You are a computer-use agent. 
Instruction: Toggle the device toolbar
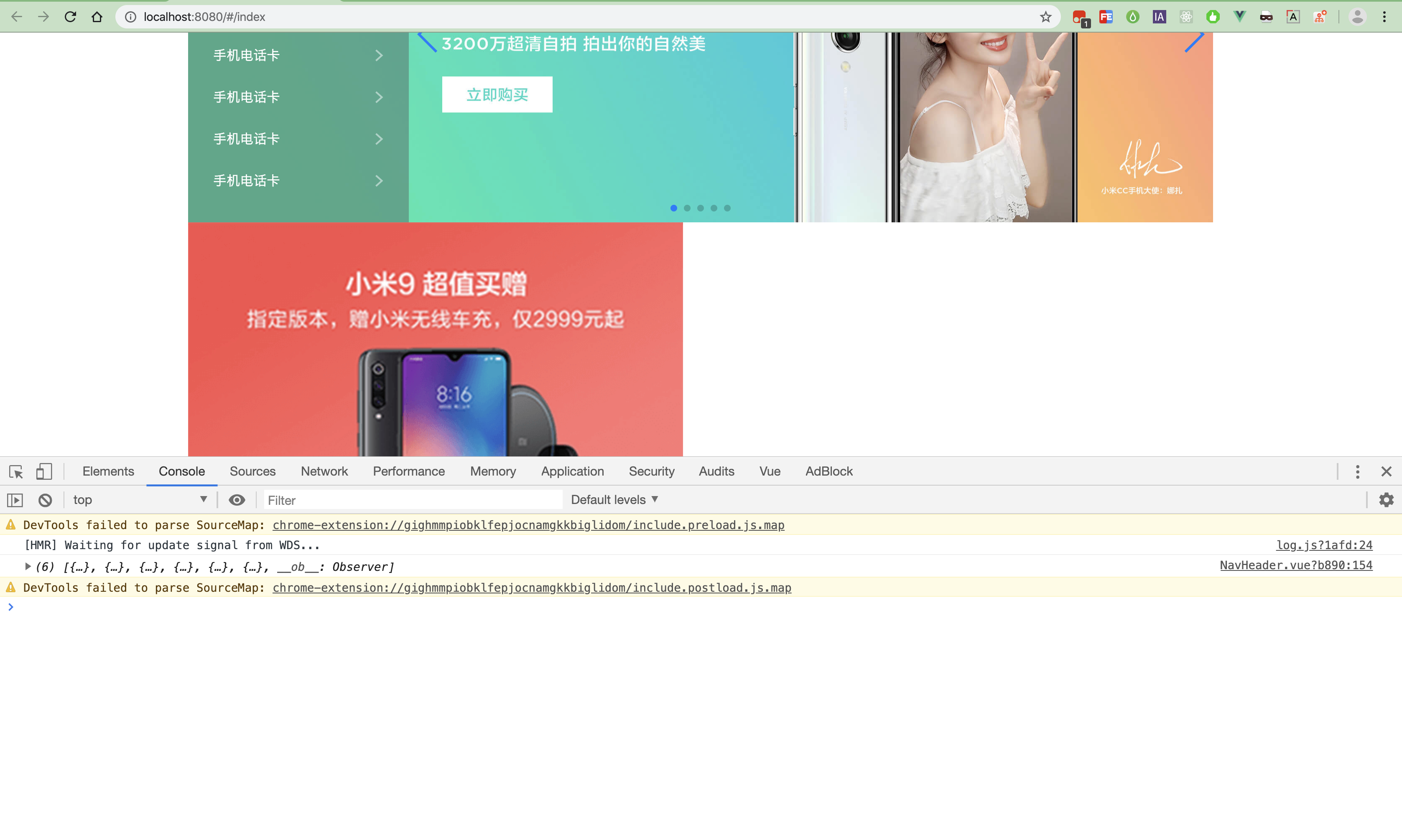click(x=43, y=471)
